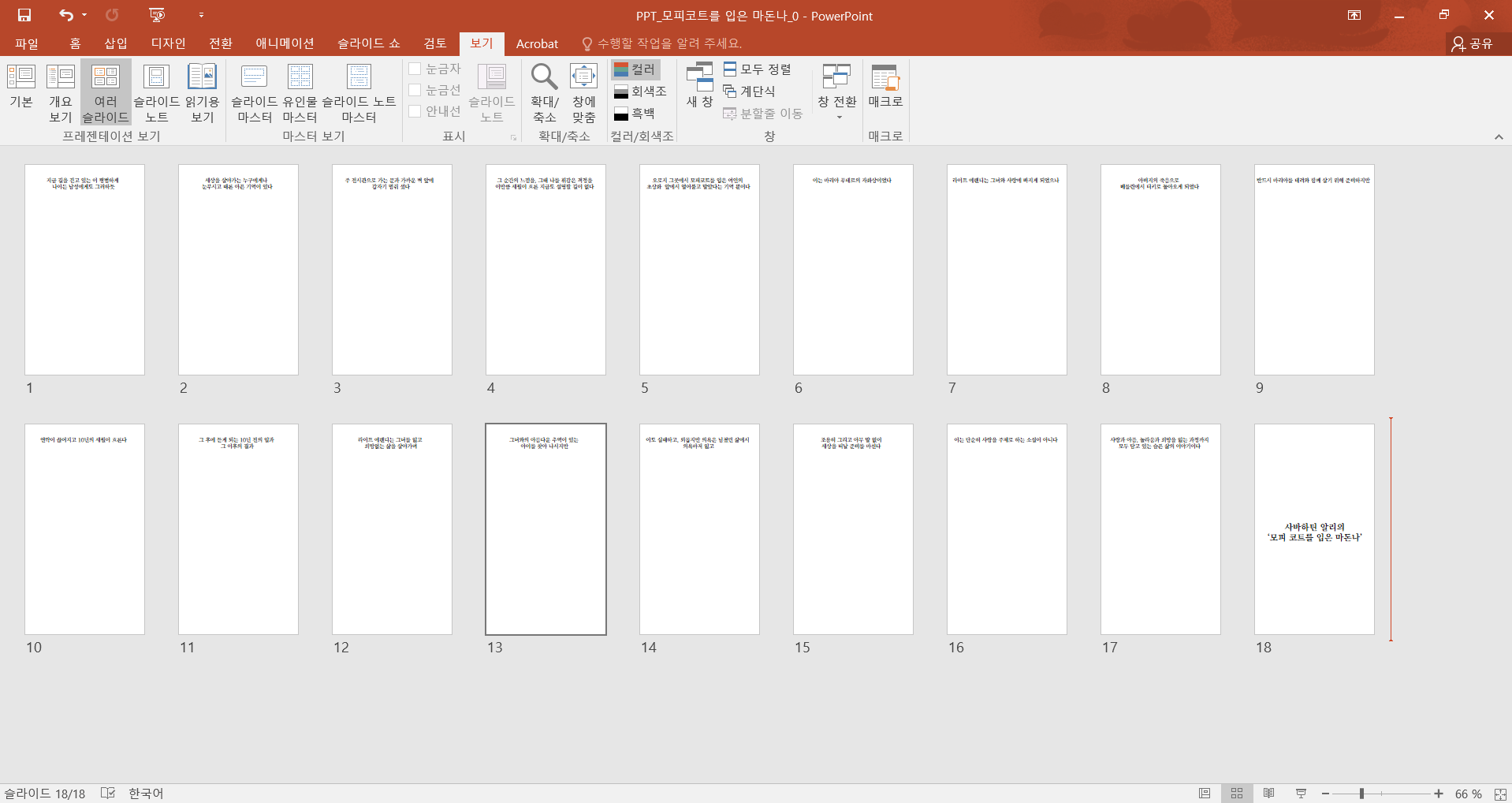Screen dimensions: 1512x803
Task: Open Notes Page view (슬라이드 노트)
Action: click(157, 94)
